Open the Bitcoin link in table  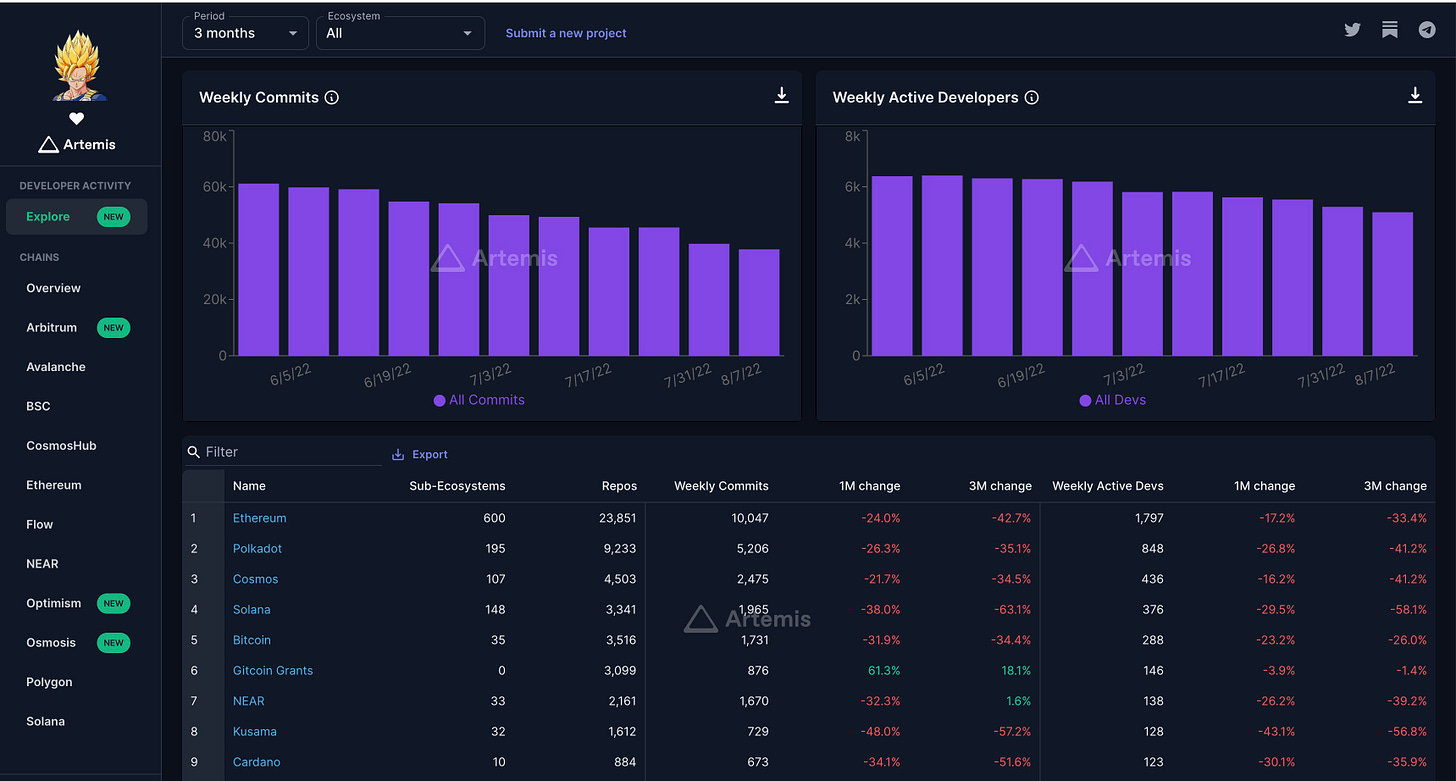coord(252,640)
